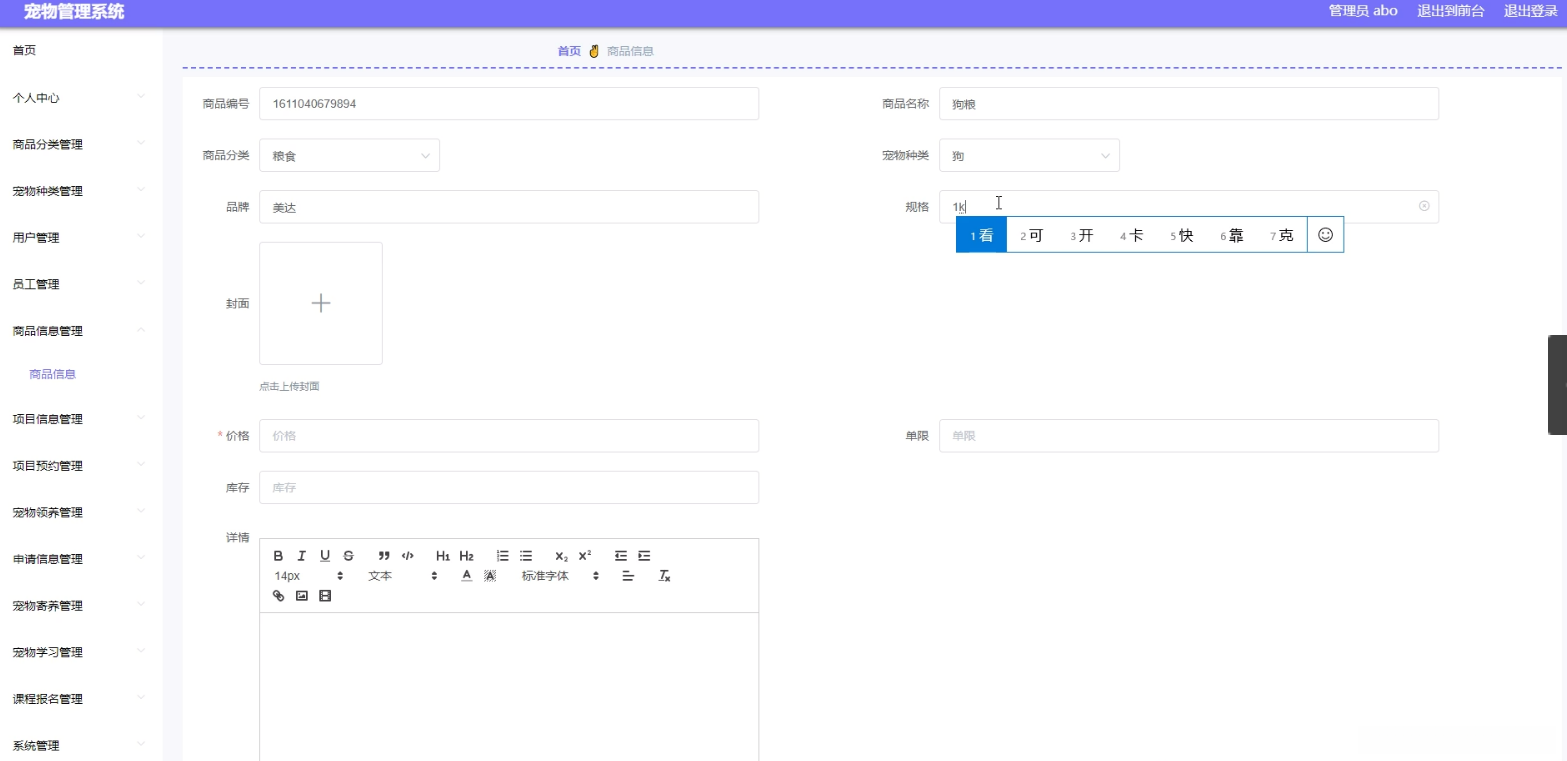Open 课程报名管理 in the sidebar
This screenshot has height=761, width=1567.
81,699
